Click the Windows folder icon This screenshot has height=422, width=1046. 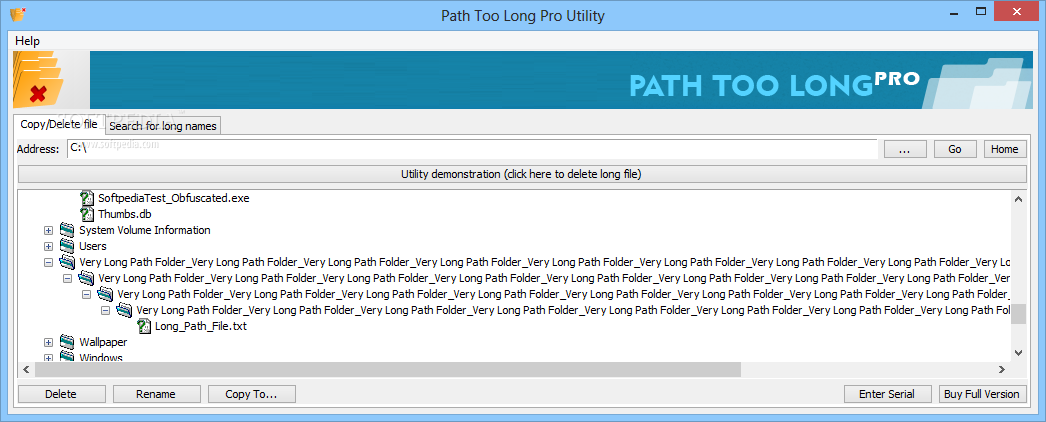coord(67,357)
